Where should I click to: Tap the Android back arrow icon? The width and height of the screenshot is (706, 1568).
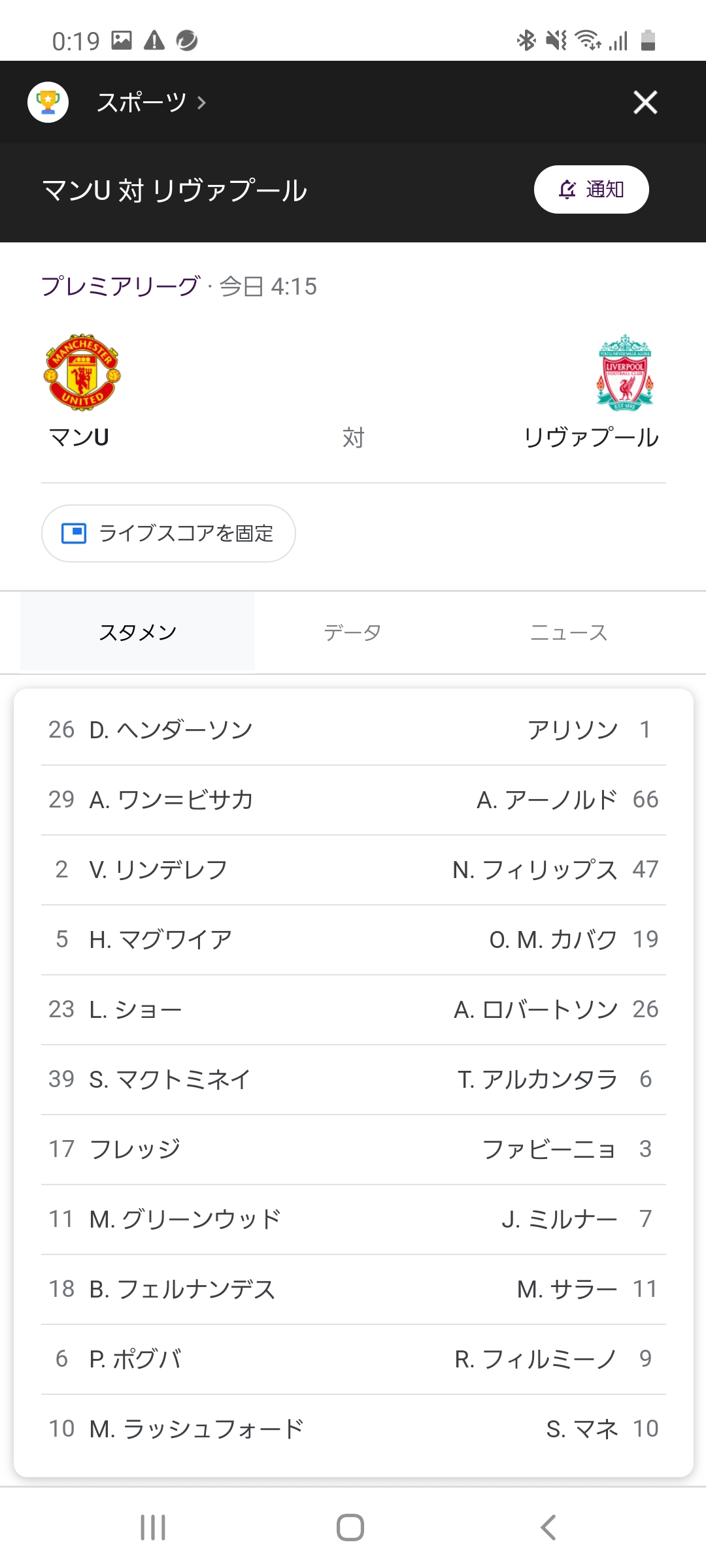pyautogui.click(x=548, y=1527)
